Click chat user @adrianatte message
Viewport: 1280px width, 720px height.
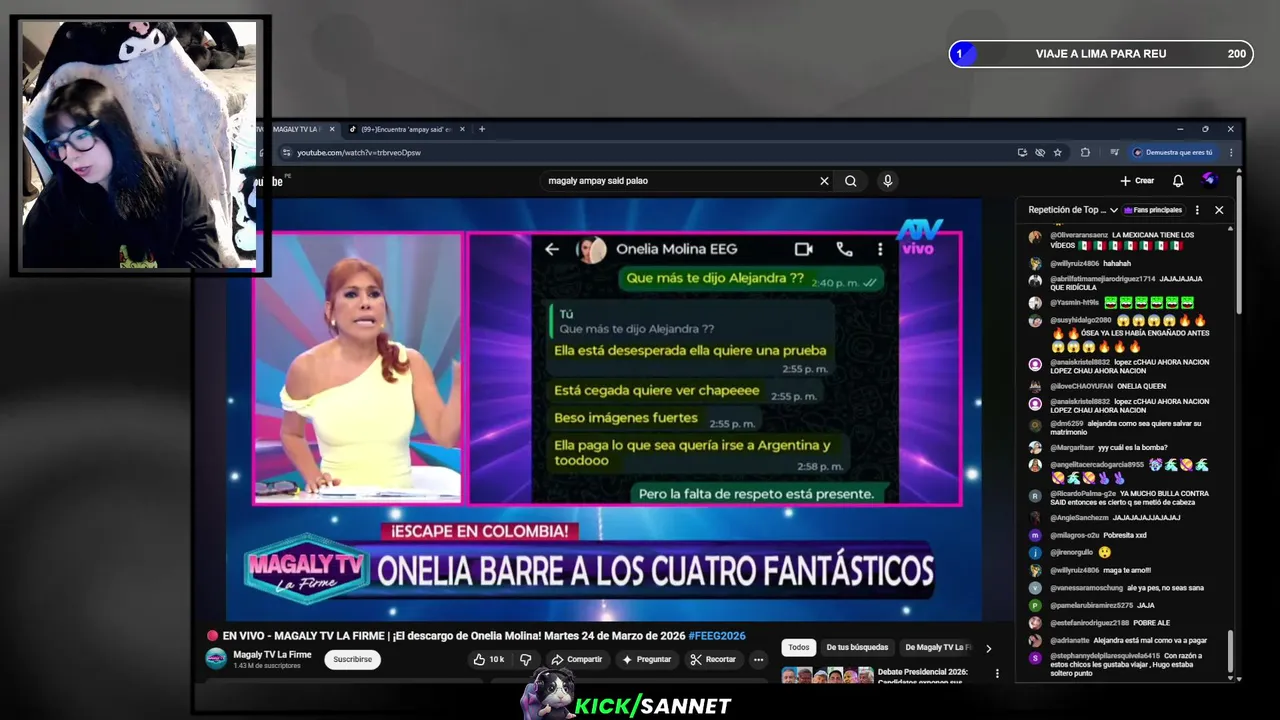click(x=1118, y=640)
